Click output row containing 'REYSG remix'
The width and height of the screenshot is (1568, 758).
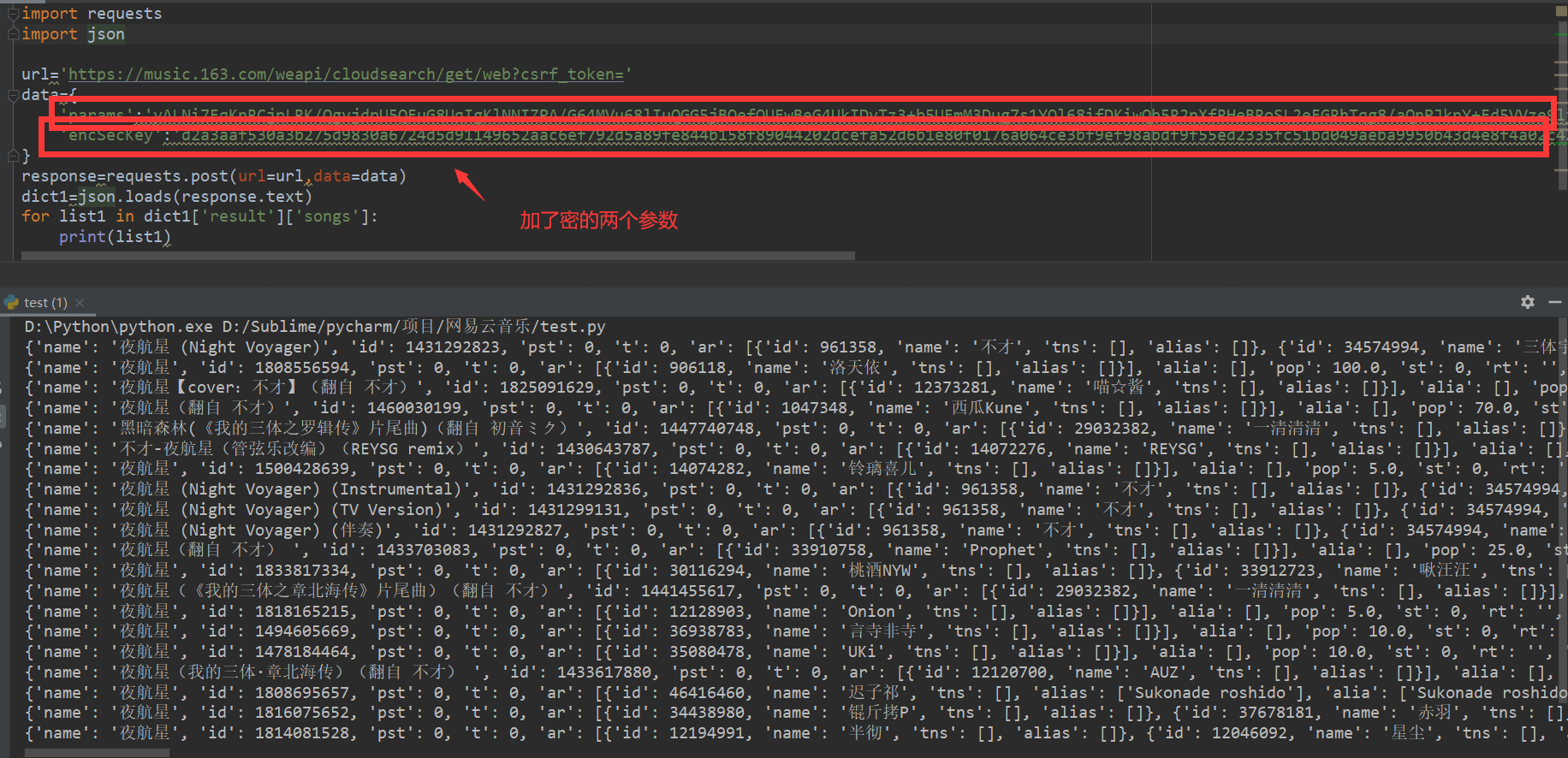pyautogui.click(x=796, y=449)
